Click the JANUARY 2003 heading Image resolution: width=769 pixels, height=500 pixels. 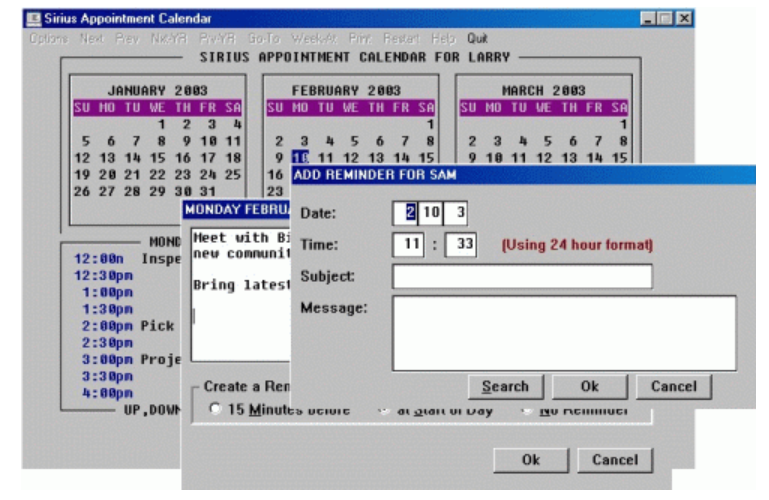[157, 91]
